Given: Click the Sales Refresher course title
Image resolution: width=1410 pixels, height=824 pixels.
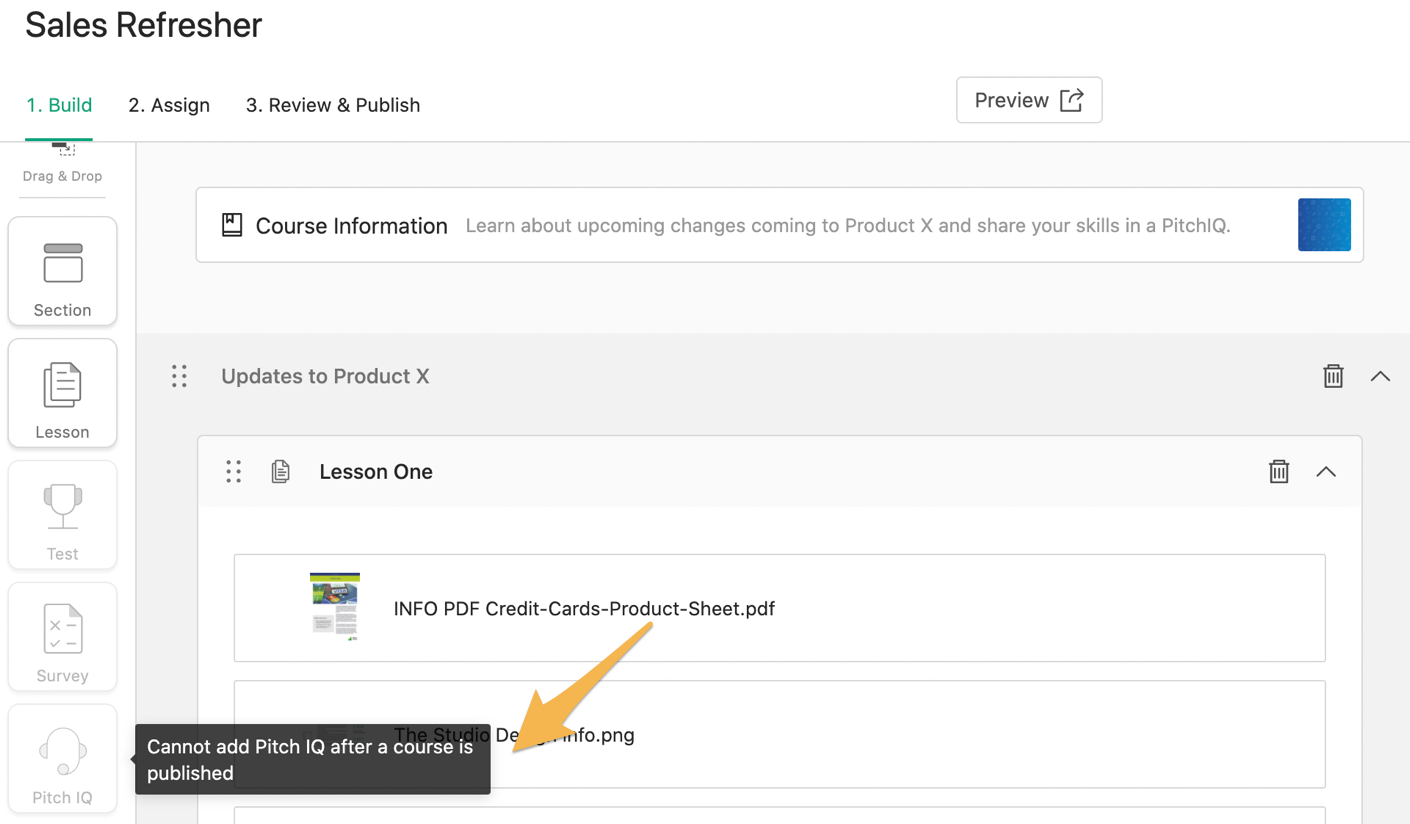Looking at the screenshot, I should pyautogui.click(x=144, y=25).
